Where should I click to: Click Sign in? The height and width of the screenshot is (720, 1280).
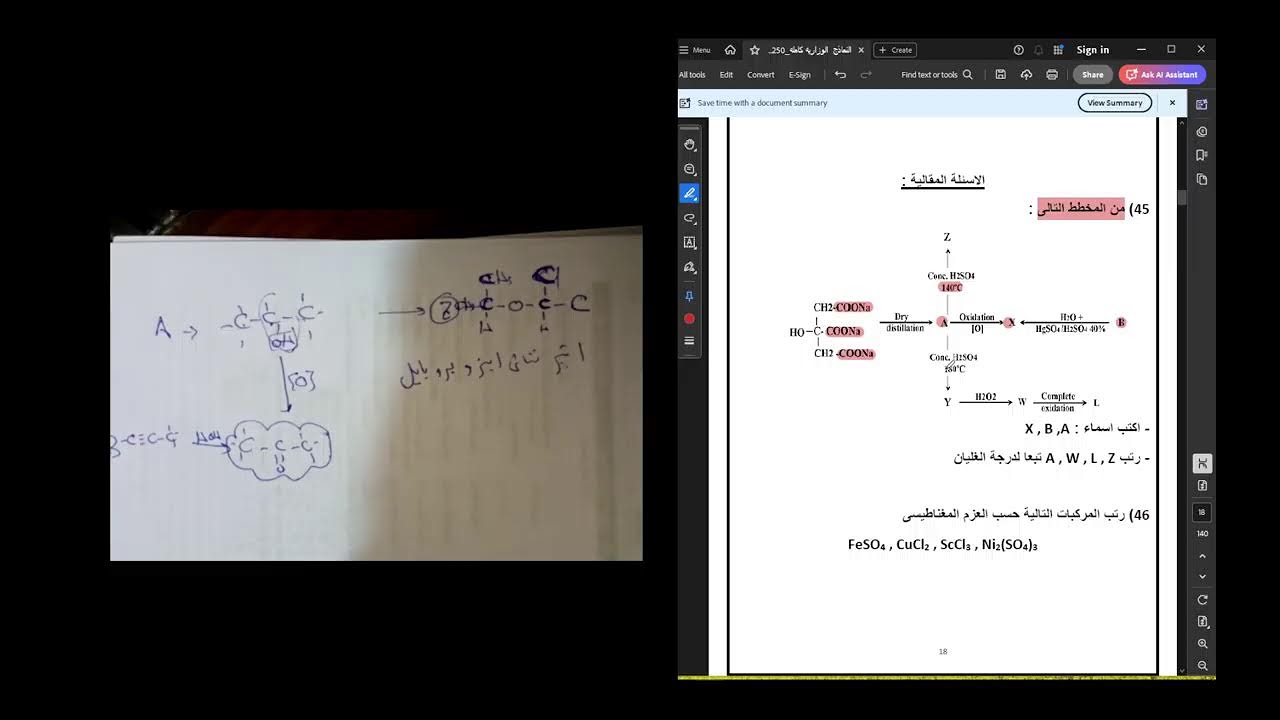pos(1093,50)
